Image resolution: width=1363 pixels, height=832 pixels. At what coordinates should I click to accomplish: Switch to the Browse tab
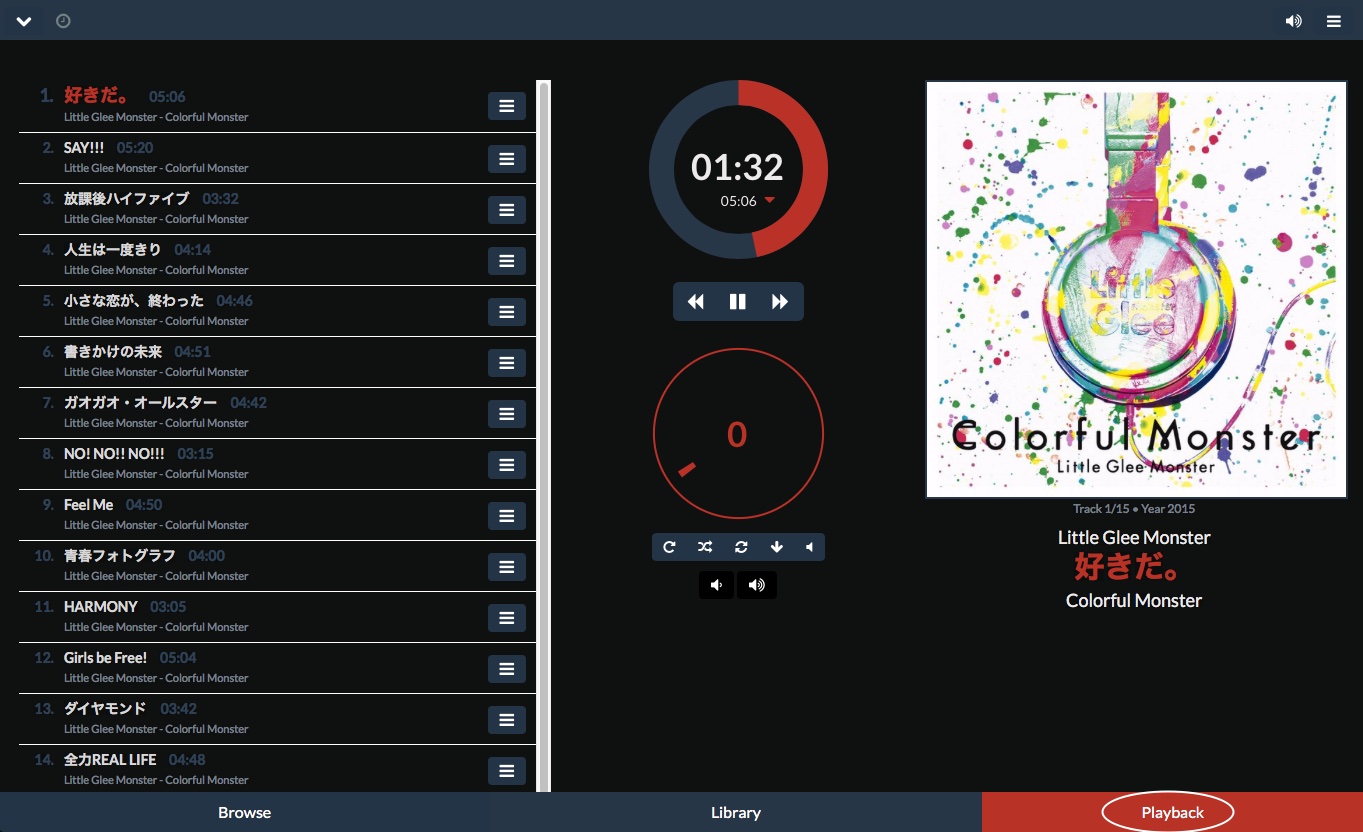pos(244,812)
